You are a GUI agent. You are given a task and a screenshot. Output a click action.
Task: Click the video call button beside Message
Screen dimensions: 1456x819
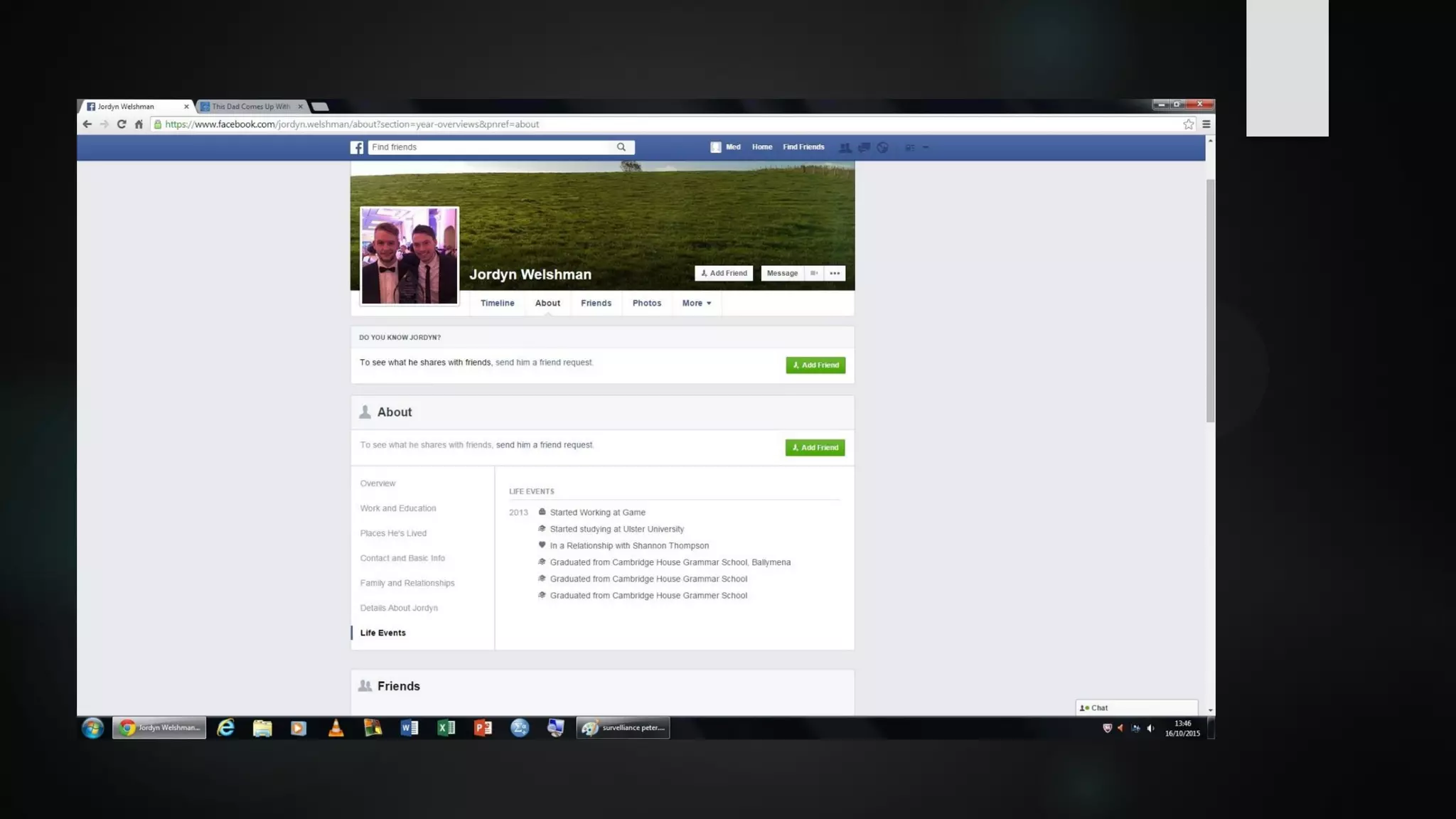tap(814, 273)
